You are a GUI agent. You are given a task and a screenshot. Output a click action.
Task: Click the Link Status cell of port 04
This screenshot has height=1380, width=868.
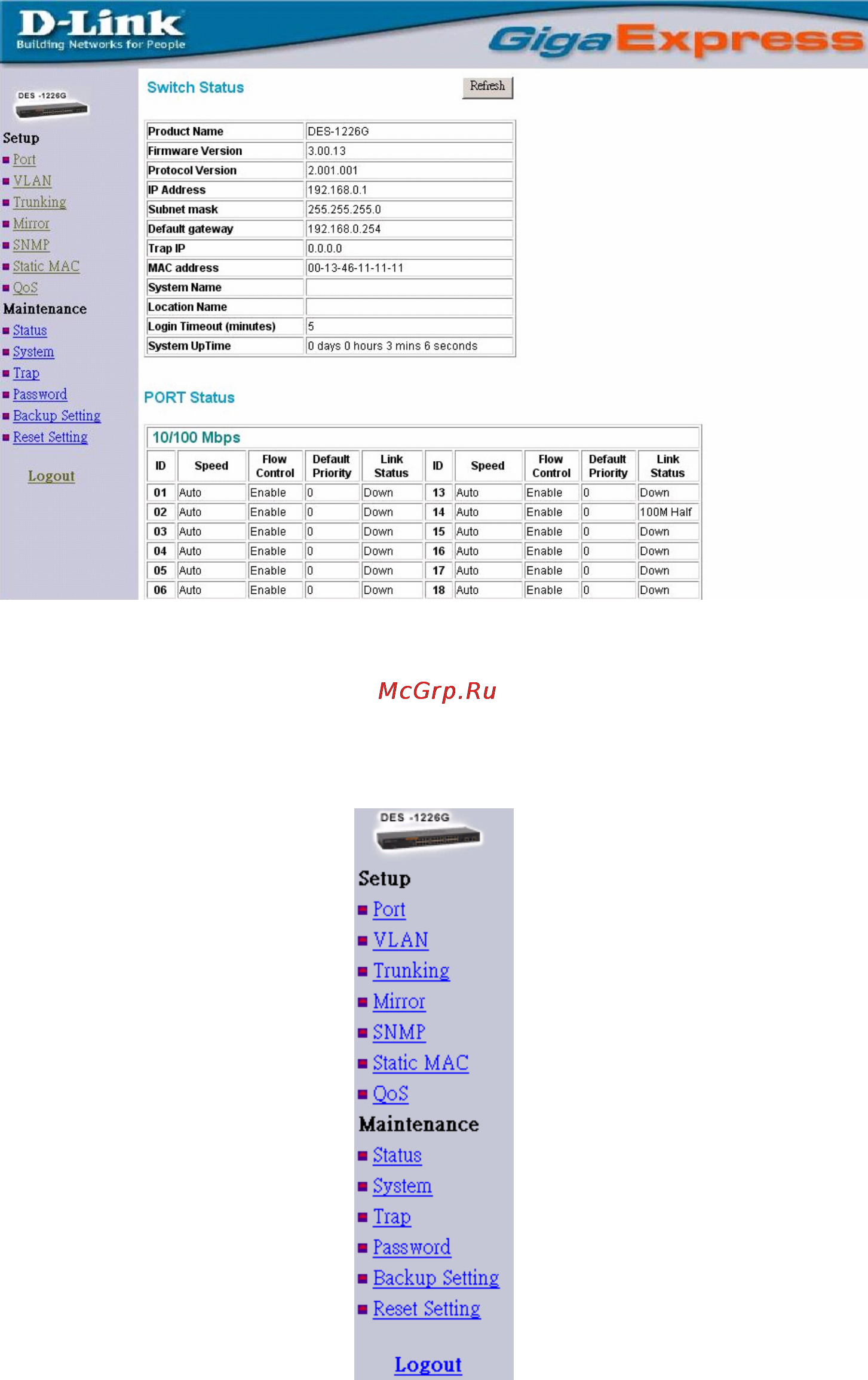(392, 551)
